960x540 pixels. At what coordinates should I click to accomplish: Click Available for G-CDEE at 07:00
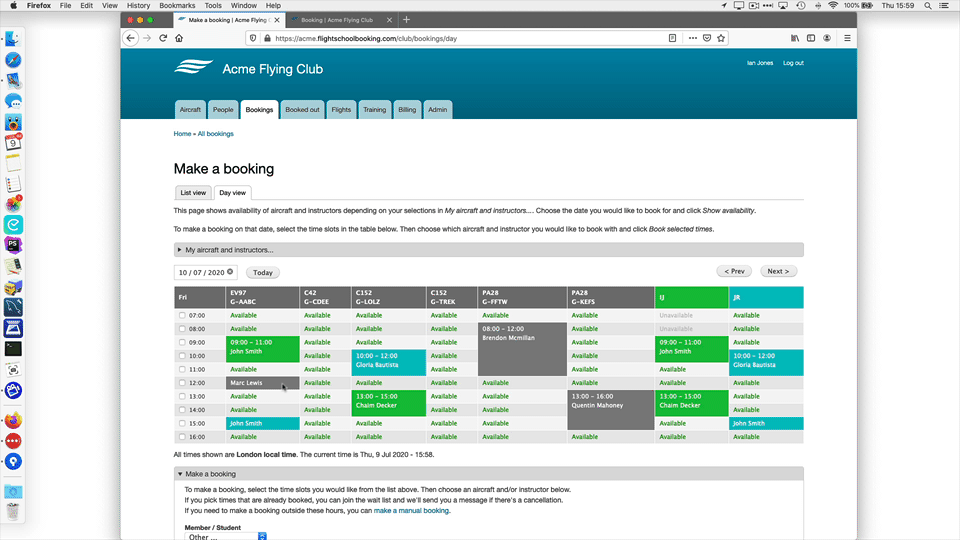click(317, 315)
